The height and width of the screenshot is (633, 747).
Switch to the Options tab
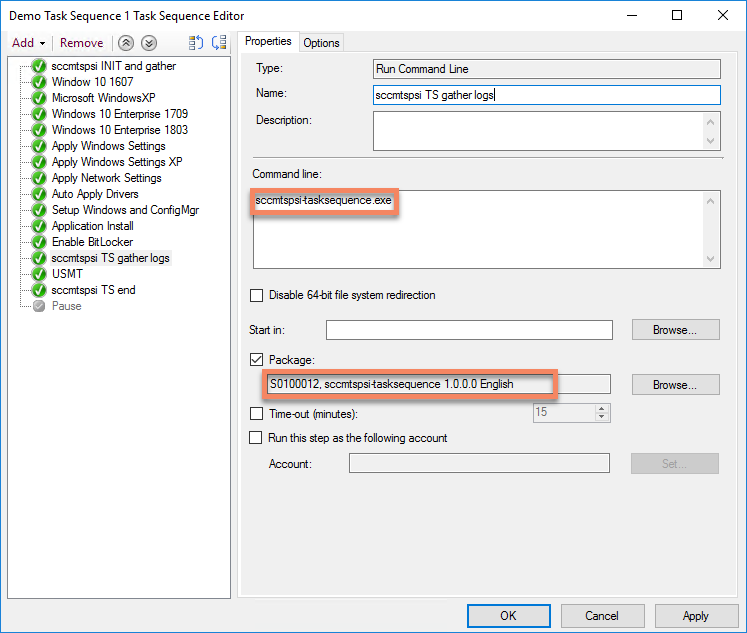[321, 42]
